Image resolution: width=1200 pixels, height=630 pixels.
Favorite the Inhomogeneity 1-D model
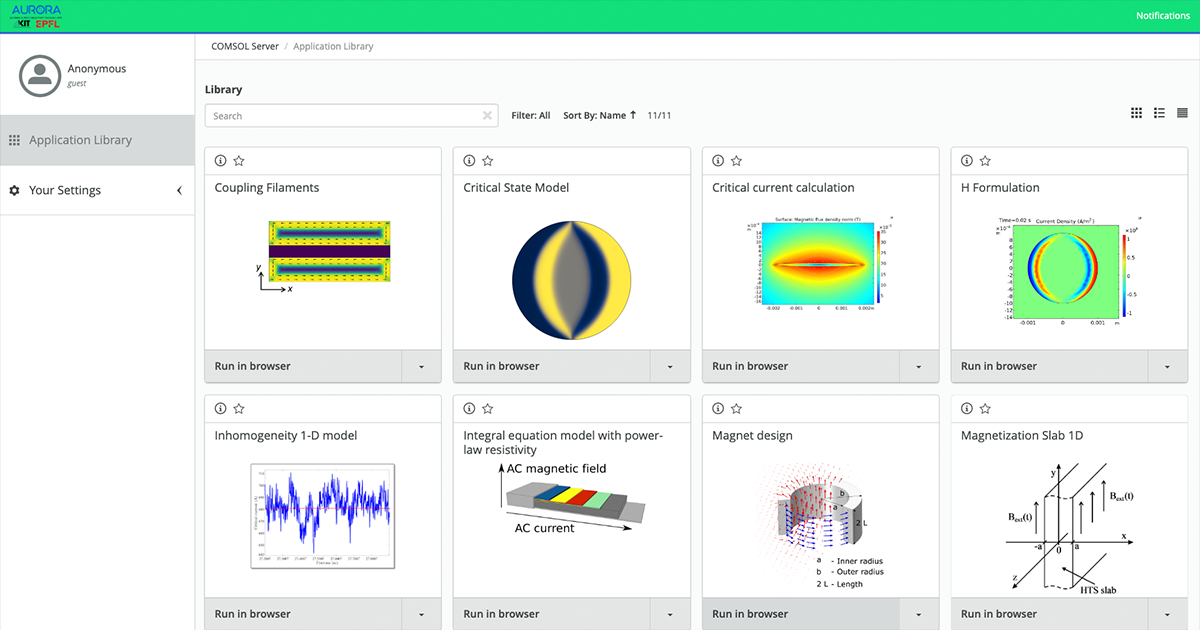point(239,408)
